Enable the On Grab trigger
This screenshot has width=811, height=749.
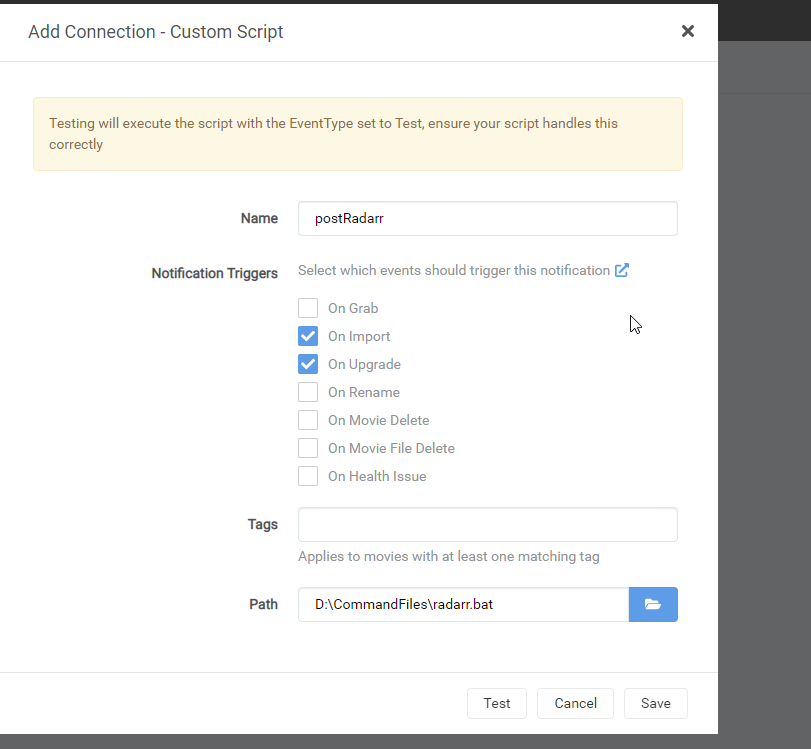click(x=308, y=307)
